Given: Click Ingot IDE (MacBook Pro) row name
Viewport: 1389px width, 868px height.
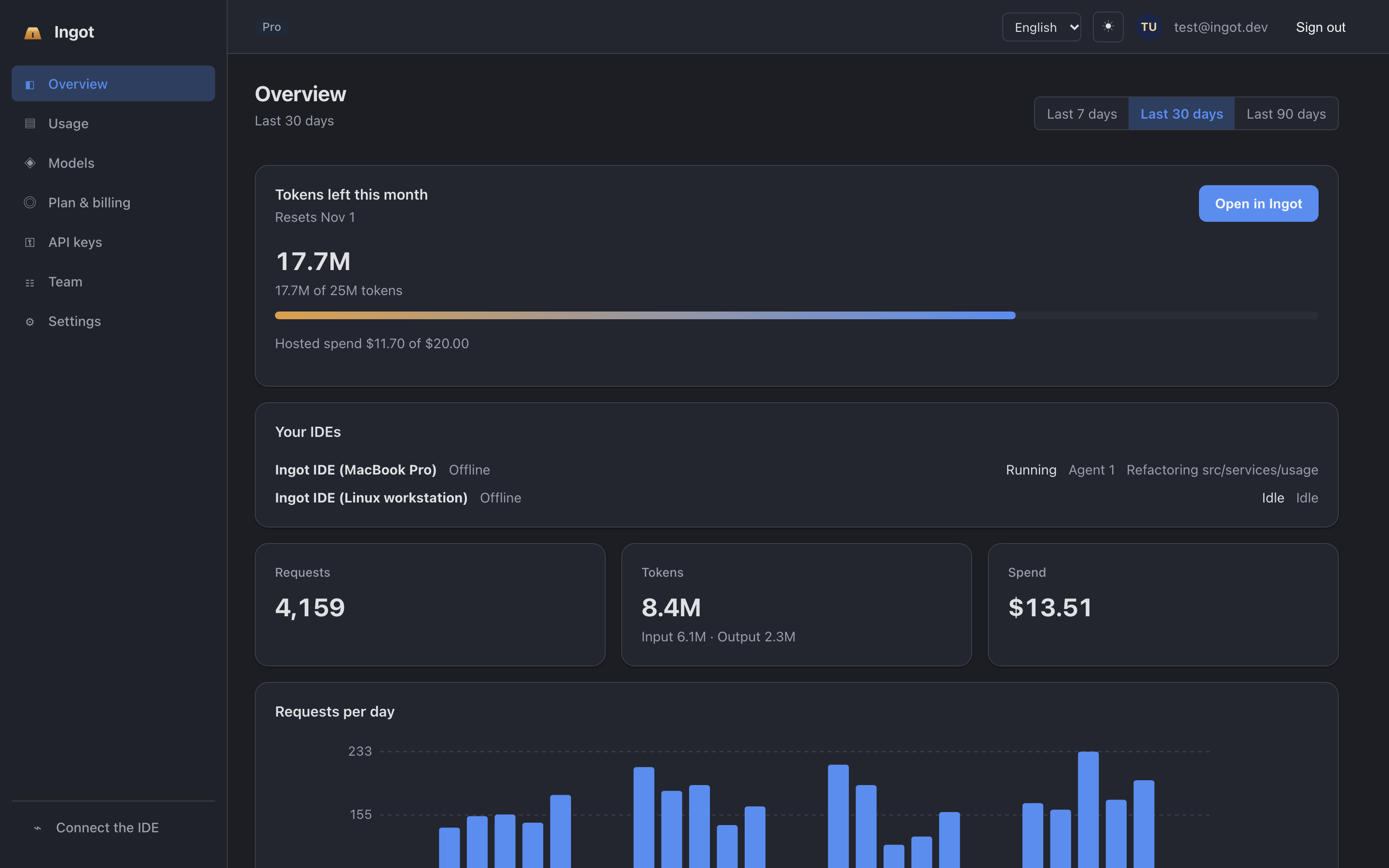Looking at the screenshot, I should (x=356, y=470).
